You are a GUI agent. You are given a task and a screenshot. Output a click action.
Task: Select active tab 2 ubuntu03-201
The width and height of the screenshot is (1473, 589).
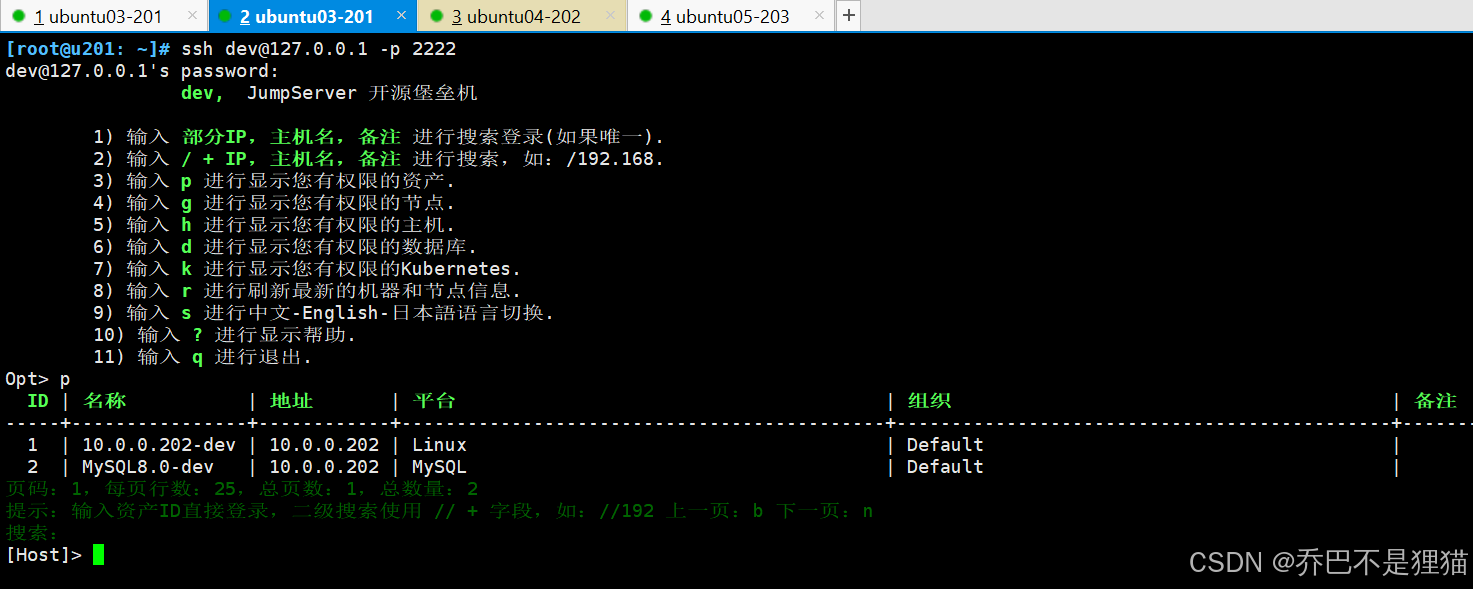306,16
